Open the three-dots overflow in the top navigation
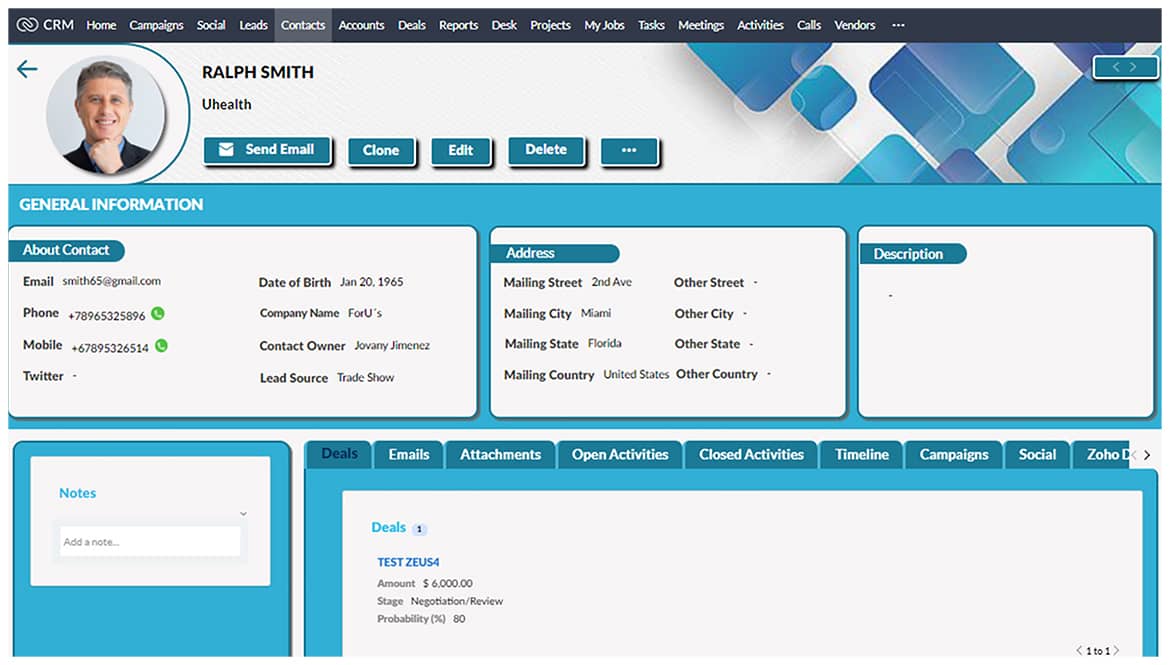 pos(898,25)
